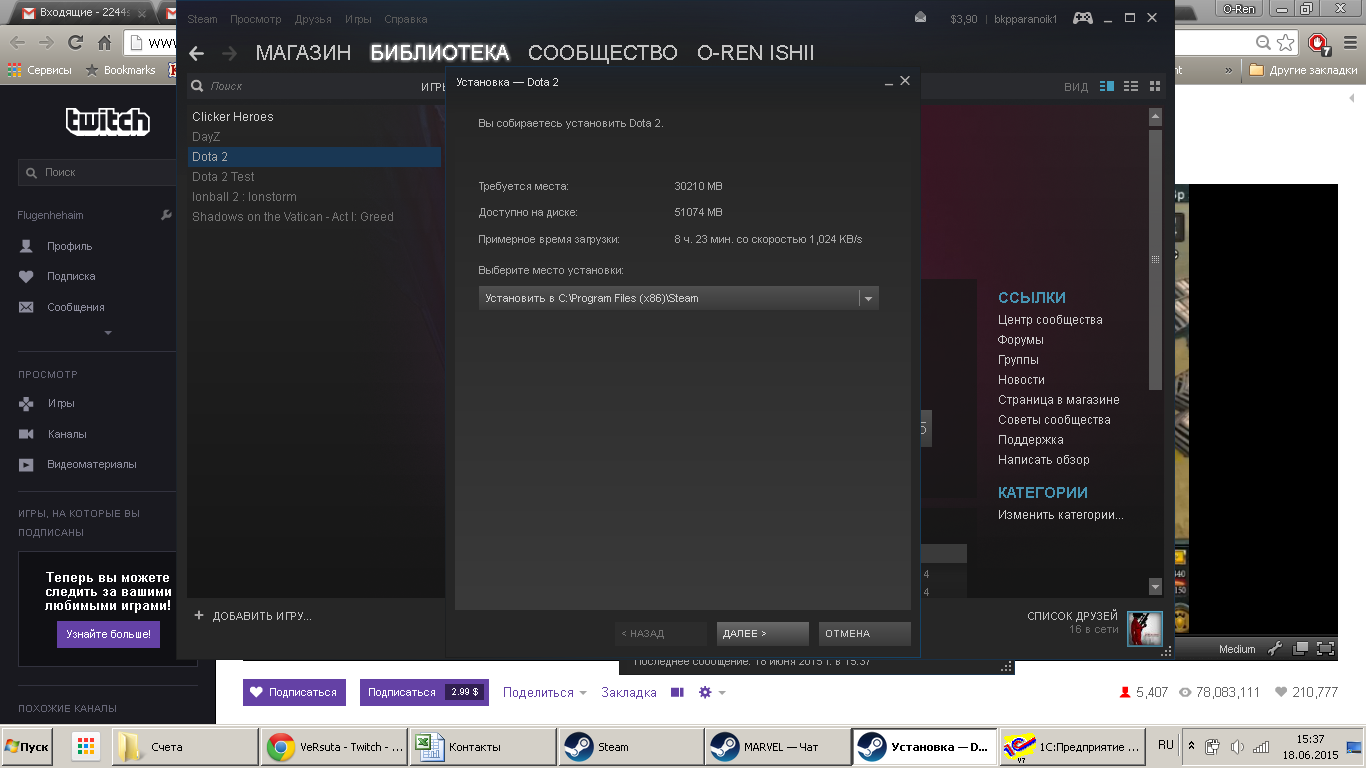1366x768 pixels.
Task: Open AdBlock extension icon in Chrome
Action: (1319, 43)
